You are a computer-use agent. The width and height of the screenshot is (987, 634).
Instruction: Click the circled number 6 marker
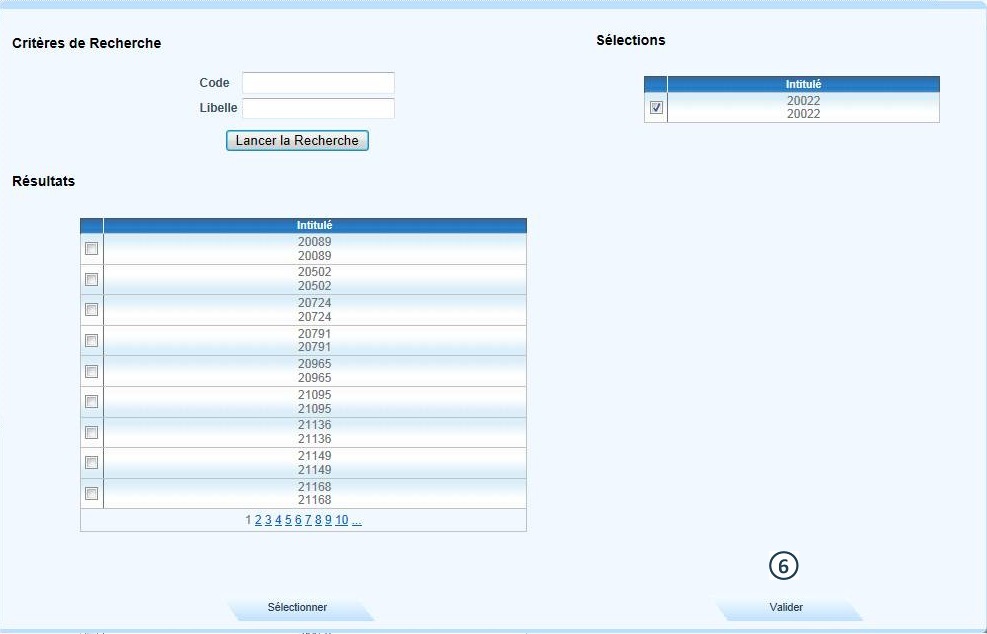point(784,566)
